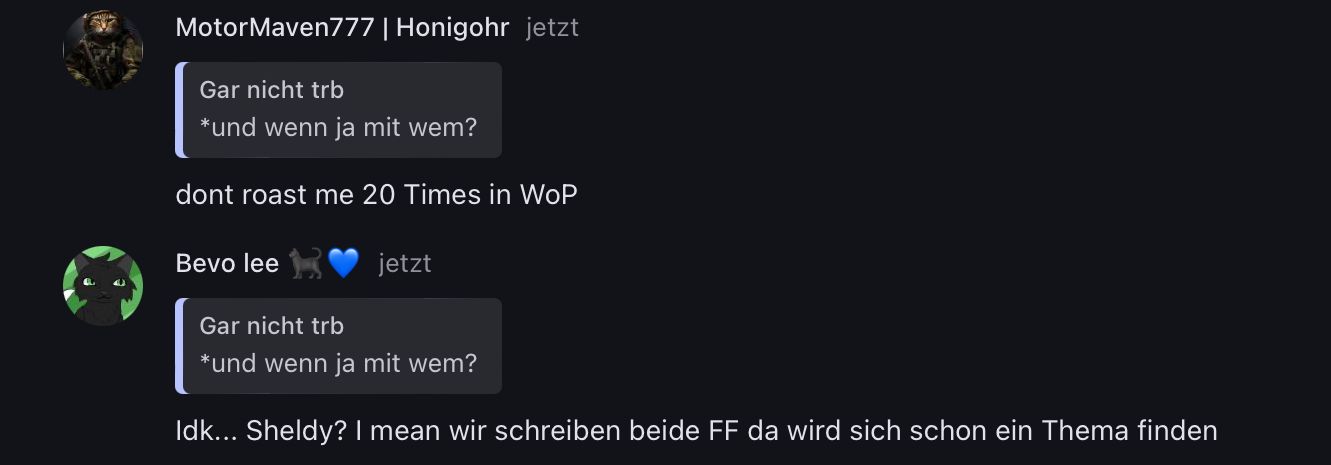Click the word WoP in the first message

click(x=548, y=195)
